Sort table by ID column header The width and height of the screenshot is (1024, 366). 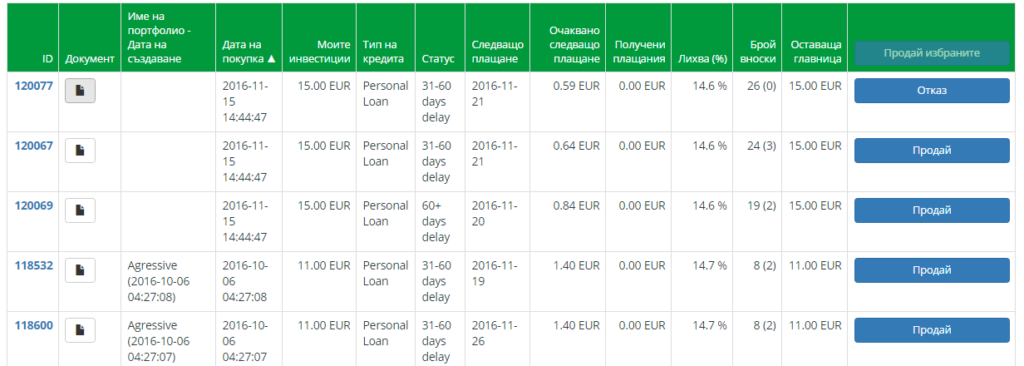click(x=48, y=59)
